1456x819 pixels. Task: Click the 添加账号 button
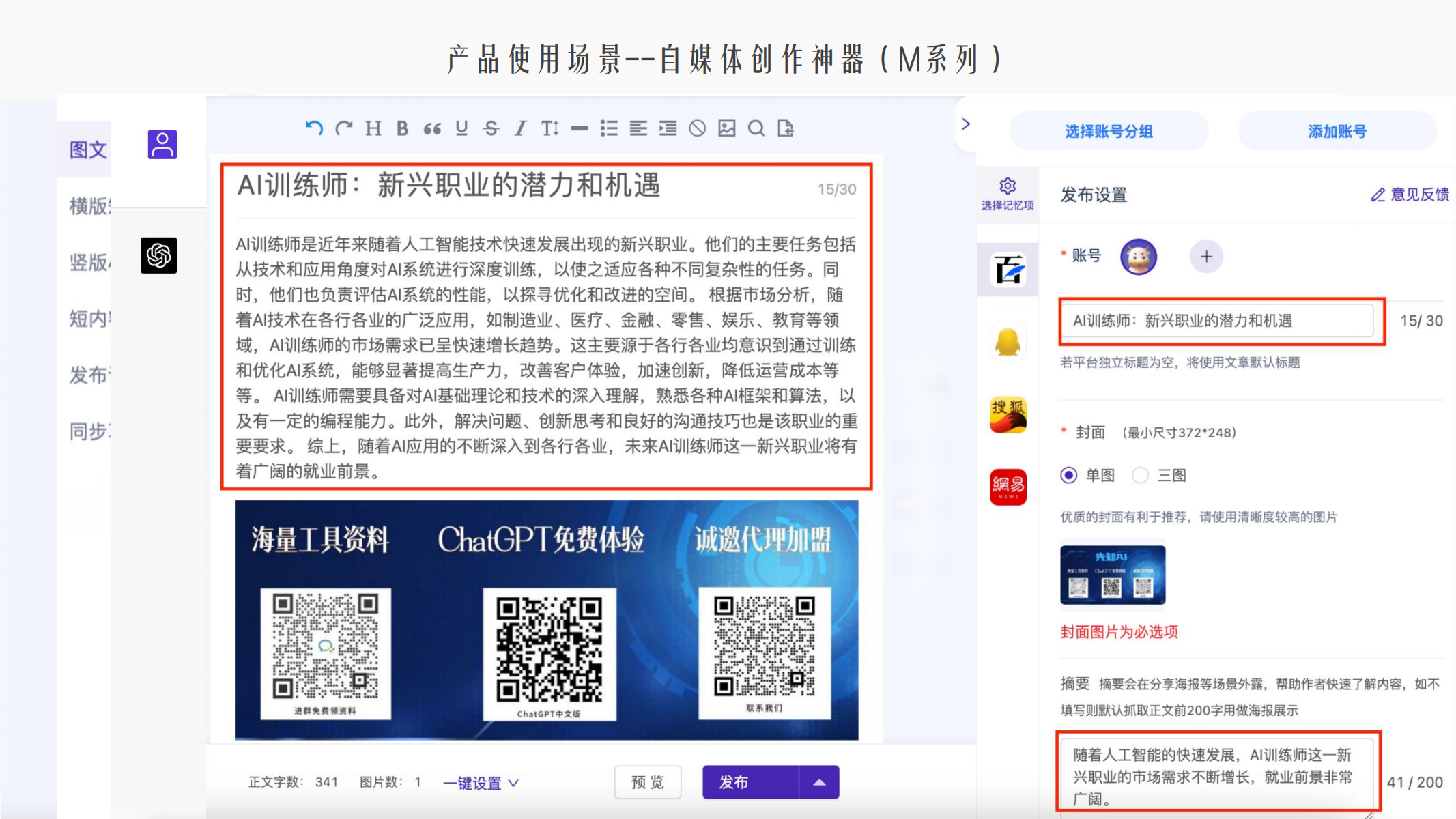1337,131
